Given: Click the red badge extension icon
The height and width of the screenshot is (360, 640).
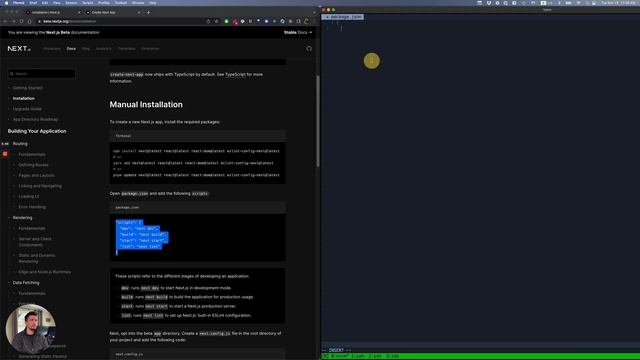Looking at the screenshot, I should [235, 22].
